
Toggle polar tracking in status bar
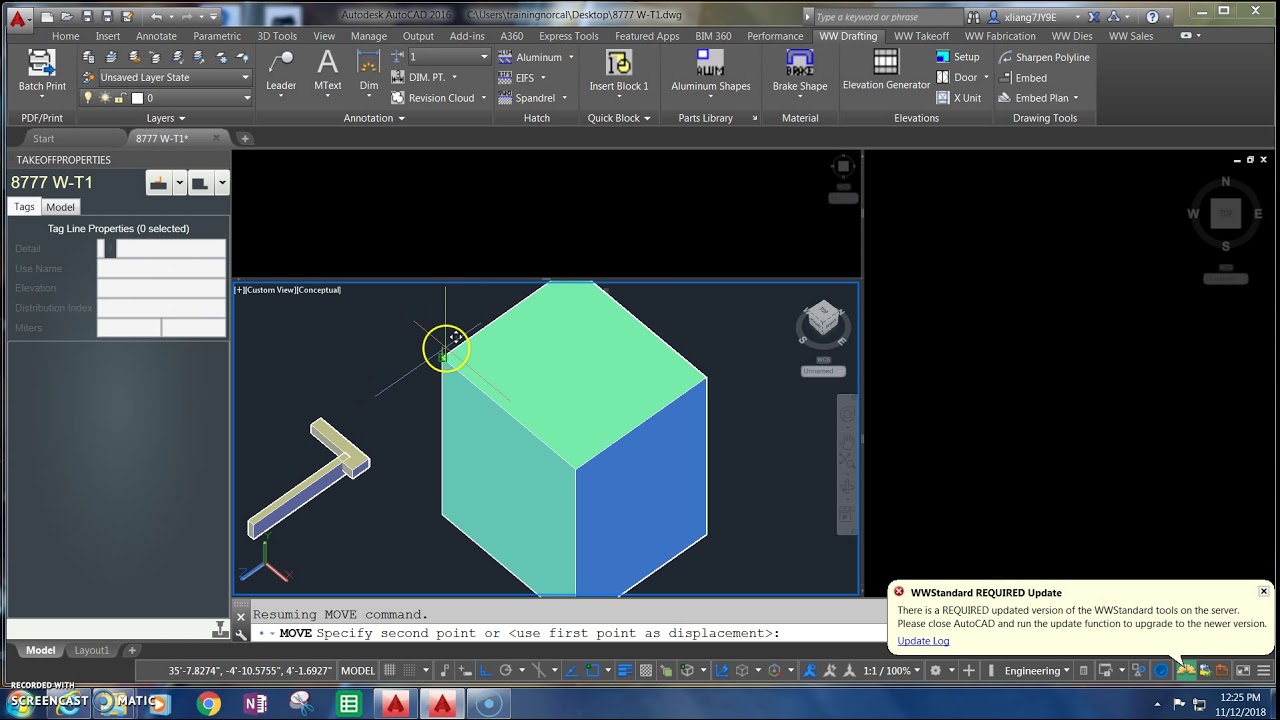[x=505, y=670]
